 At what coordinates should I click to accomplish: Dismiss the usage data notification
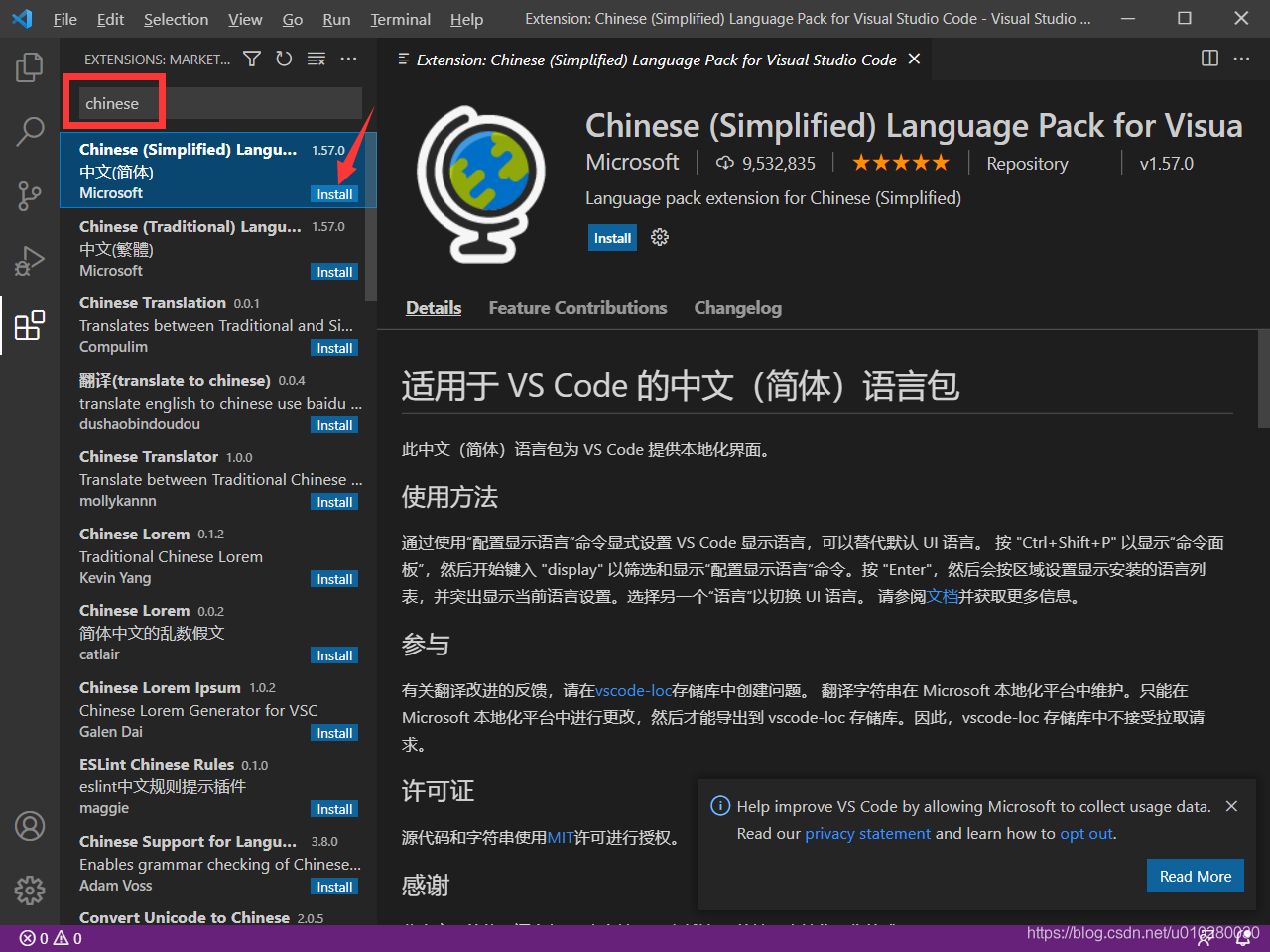tap(1231, 806)
